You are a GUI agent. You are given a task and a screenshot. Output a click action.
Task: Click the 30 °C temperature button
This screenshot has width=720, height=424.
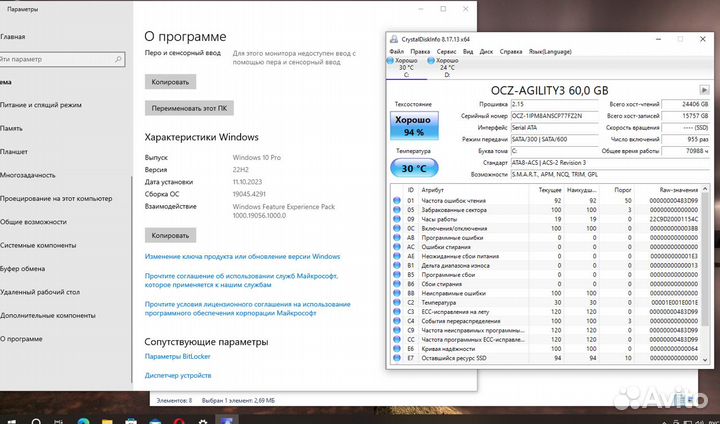point(414,168)
